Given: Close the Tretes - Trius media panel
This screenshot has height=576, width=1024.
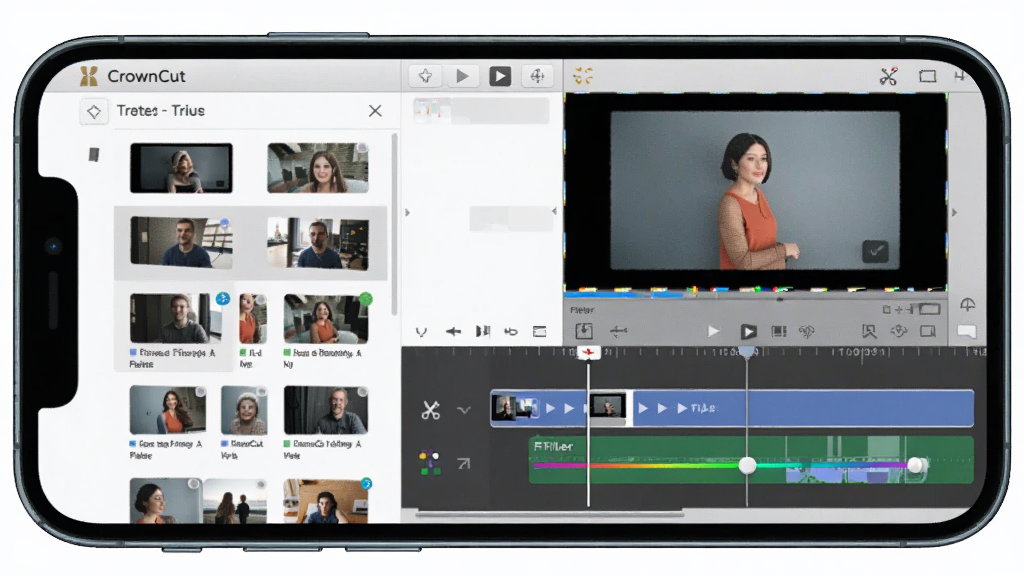Looking at the screenshot, I should click(375, 111).
